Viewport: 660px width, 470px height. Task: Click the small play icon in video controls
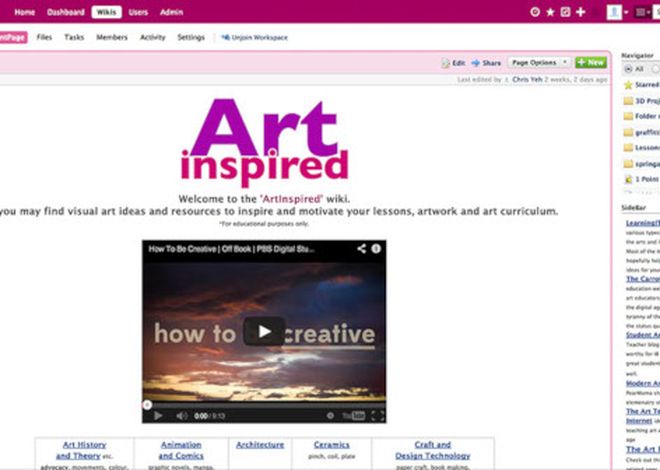pyautogui.click(x=158, y=416)
